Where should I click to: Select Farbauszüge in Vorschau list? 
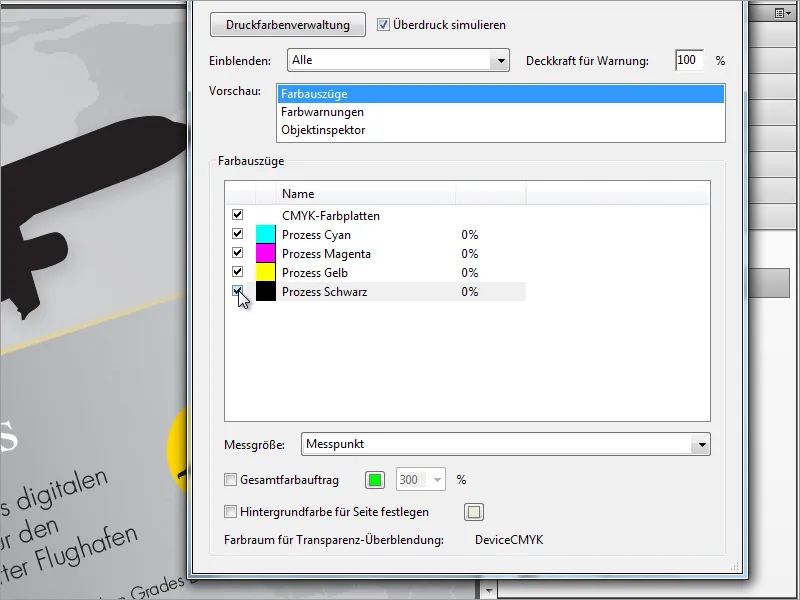click(x=501, y=94)
